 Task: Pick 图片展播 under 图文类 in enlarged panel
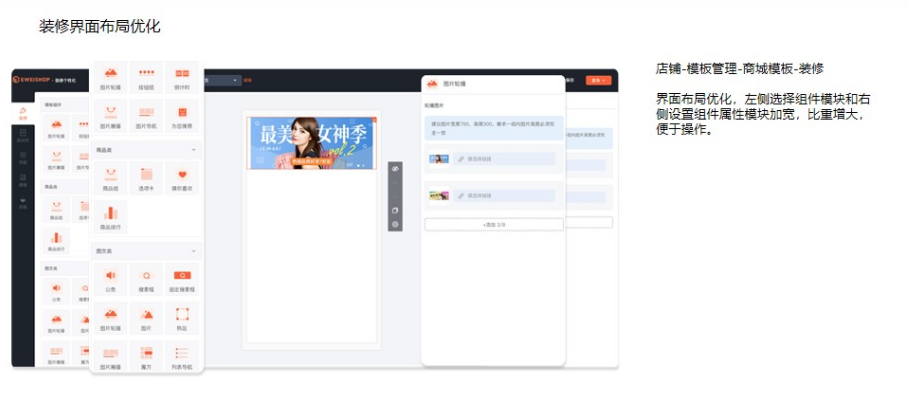[111, 357]
